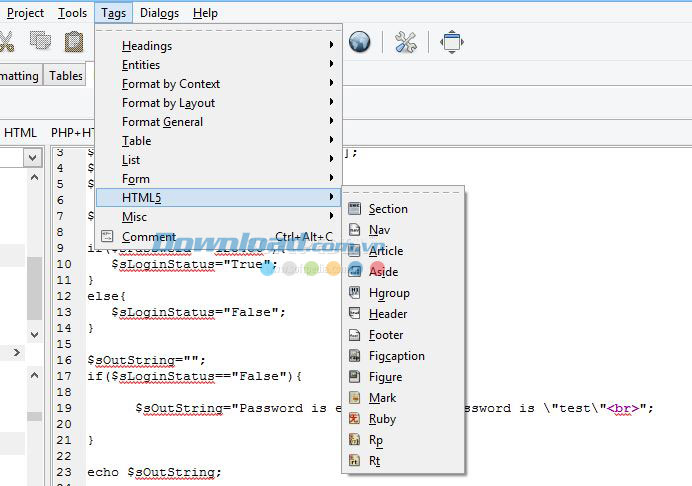Viewport: 692px width, 486px height.
Task: Open the Help menu
Action: click(205, 13)
